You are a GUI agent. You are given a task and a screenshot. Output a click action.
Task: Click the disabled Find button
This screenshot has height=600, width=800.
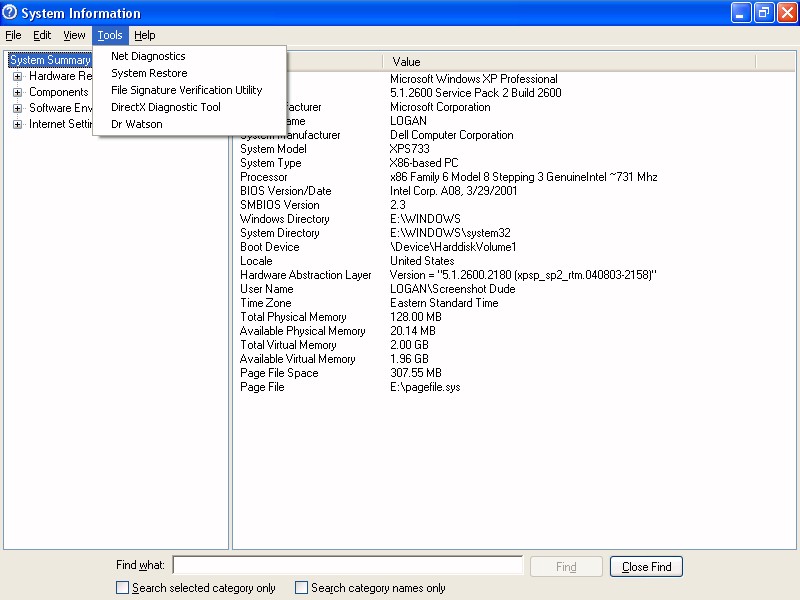click(x=566, y=566)
